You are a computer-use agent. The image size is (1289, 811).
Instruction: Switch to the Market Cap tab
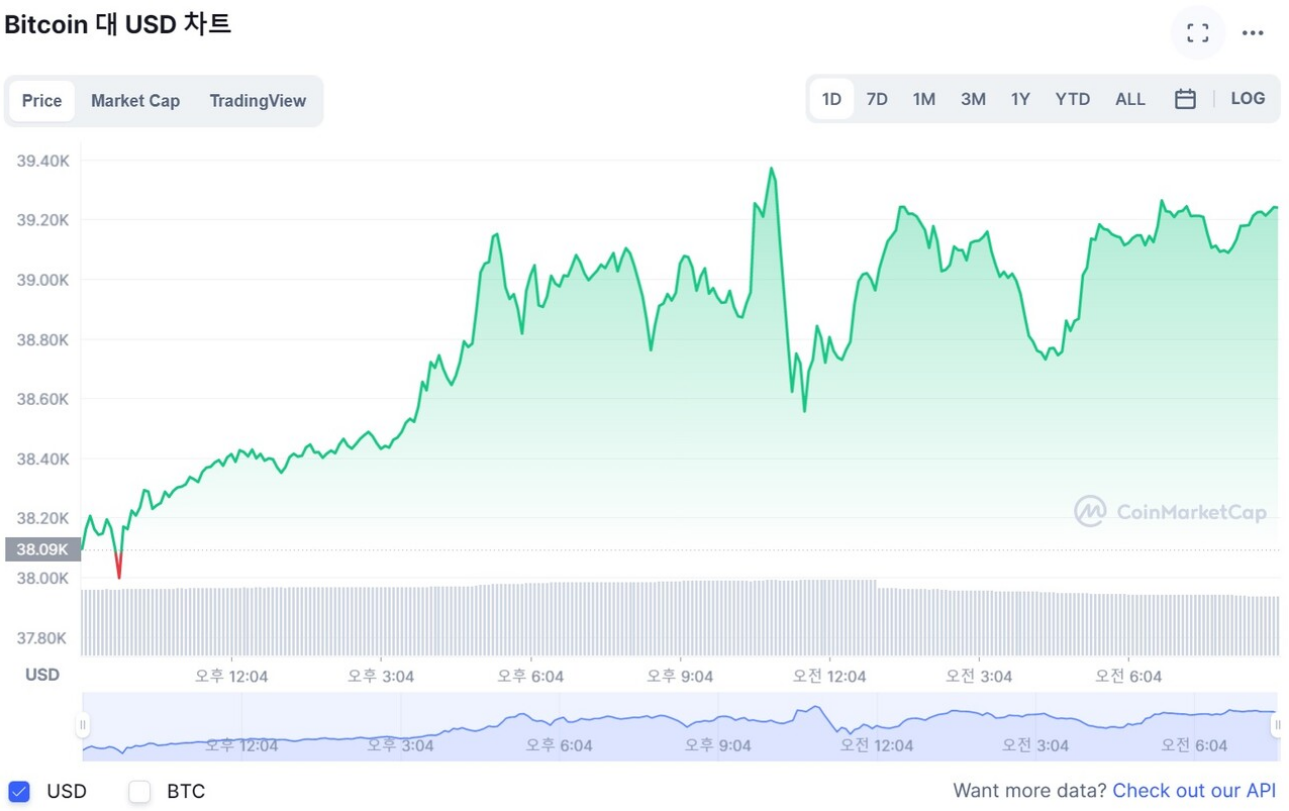tap(135, 101)
